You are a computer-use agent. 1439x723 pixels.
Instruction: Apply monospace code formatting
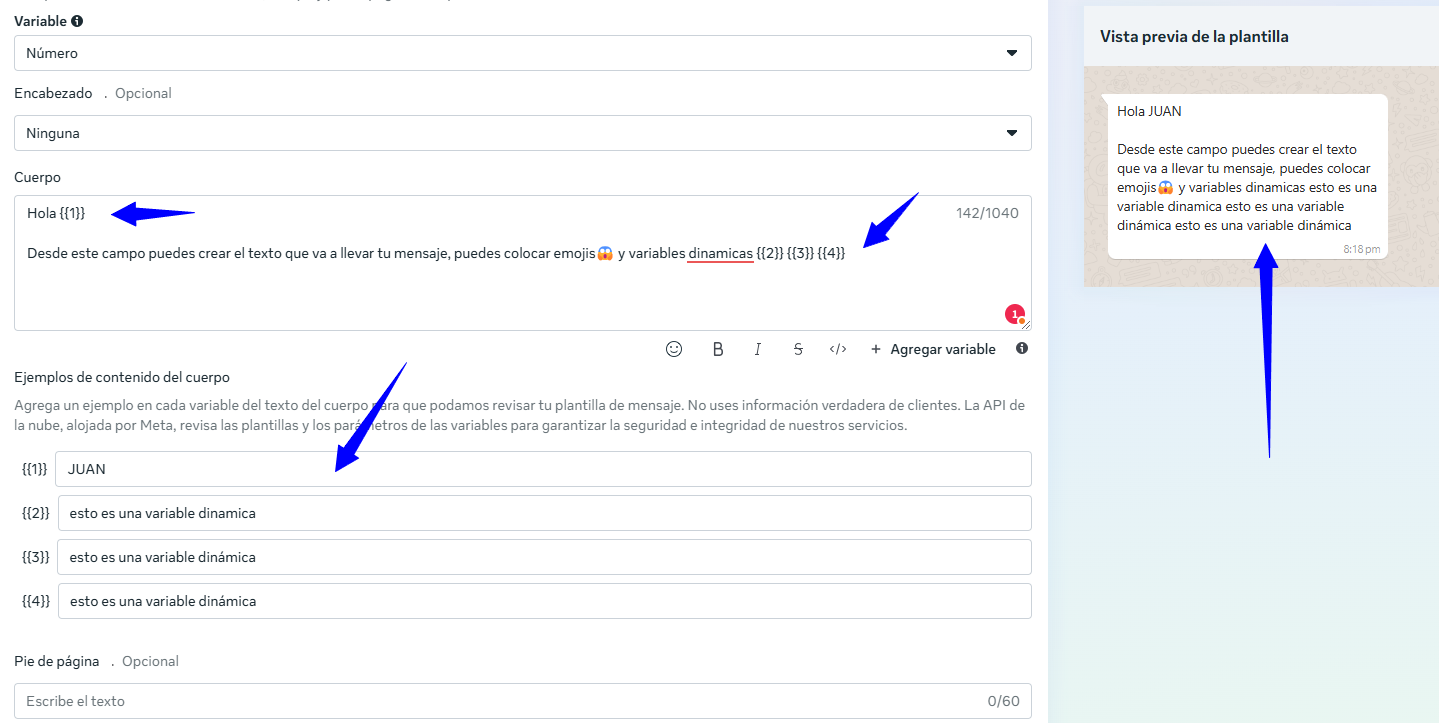(x=838, y=349)
